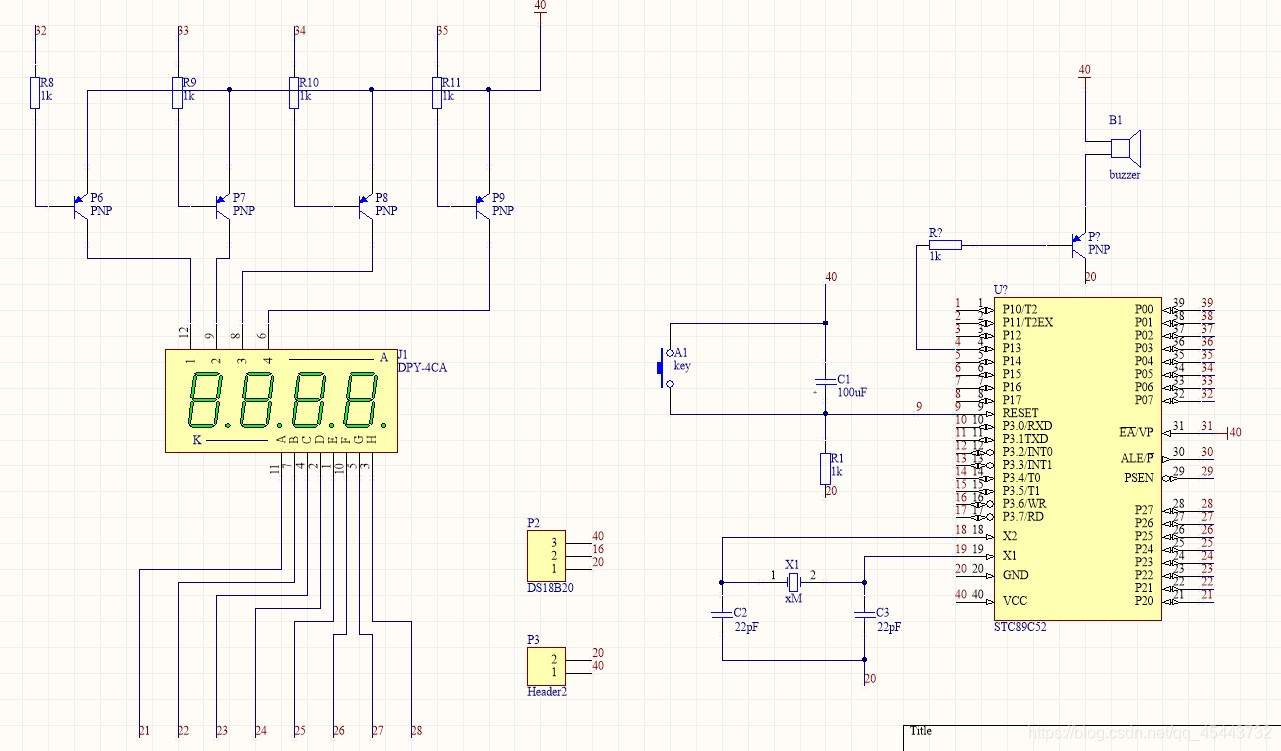The image size is (1281, 751).
Task: Select PNP transistor P6
Action: click(80, 207)
